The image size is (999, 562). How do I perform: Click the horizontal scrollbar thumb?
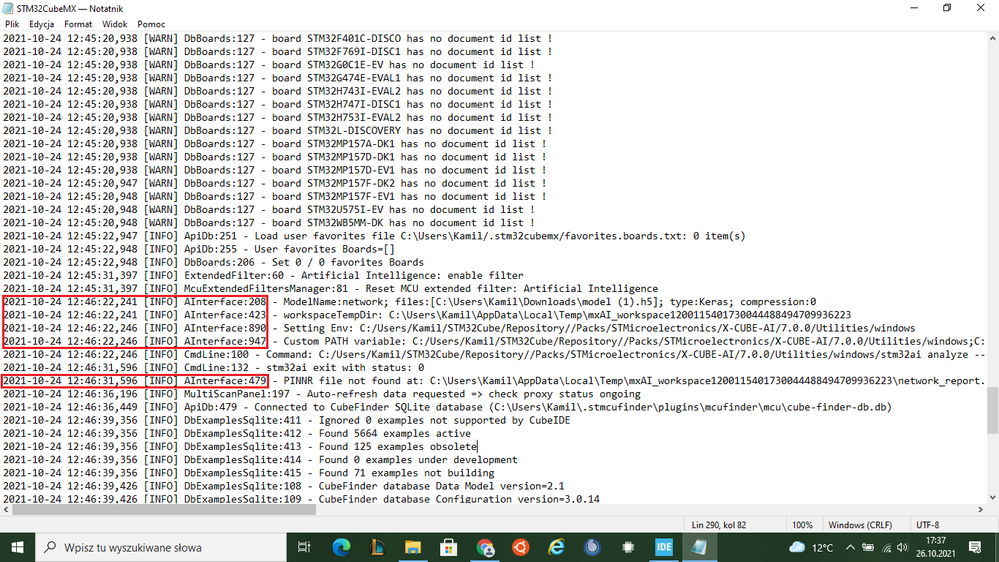point(164,509)
